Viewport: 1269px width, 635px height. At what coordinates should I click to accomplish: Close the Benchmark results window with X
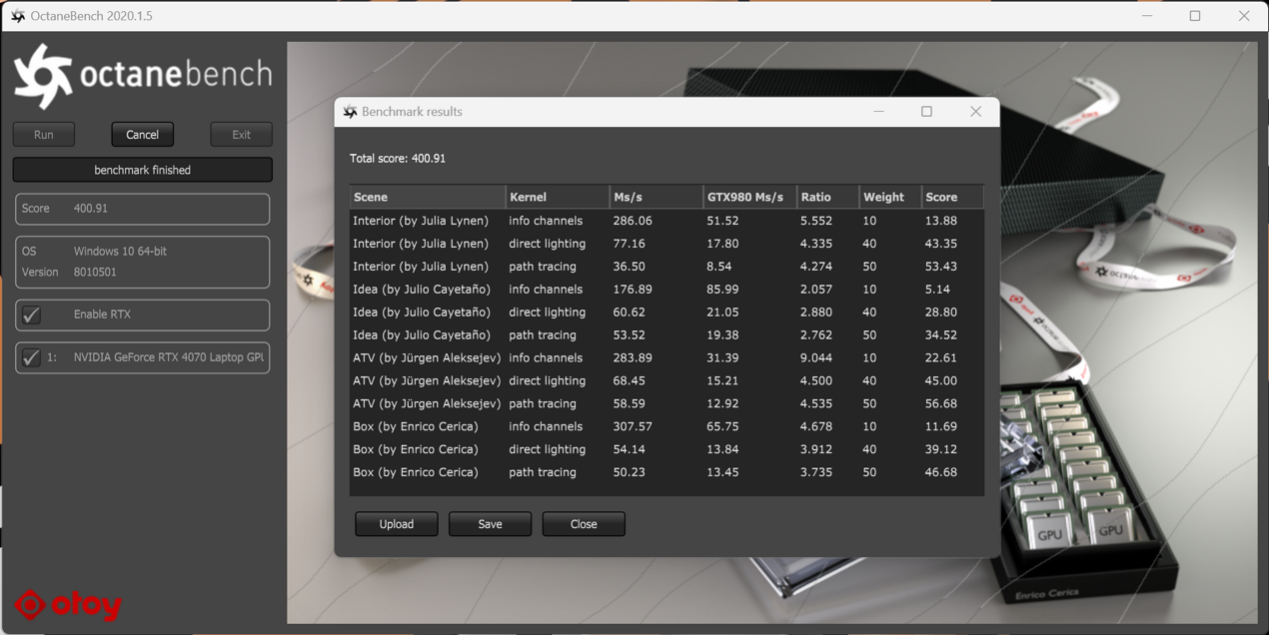975,112
